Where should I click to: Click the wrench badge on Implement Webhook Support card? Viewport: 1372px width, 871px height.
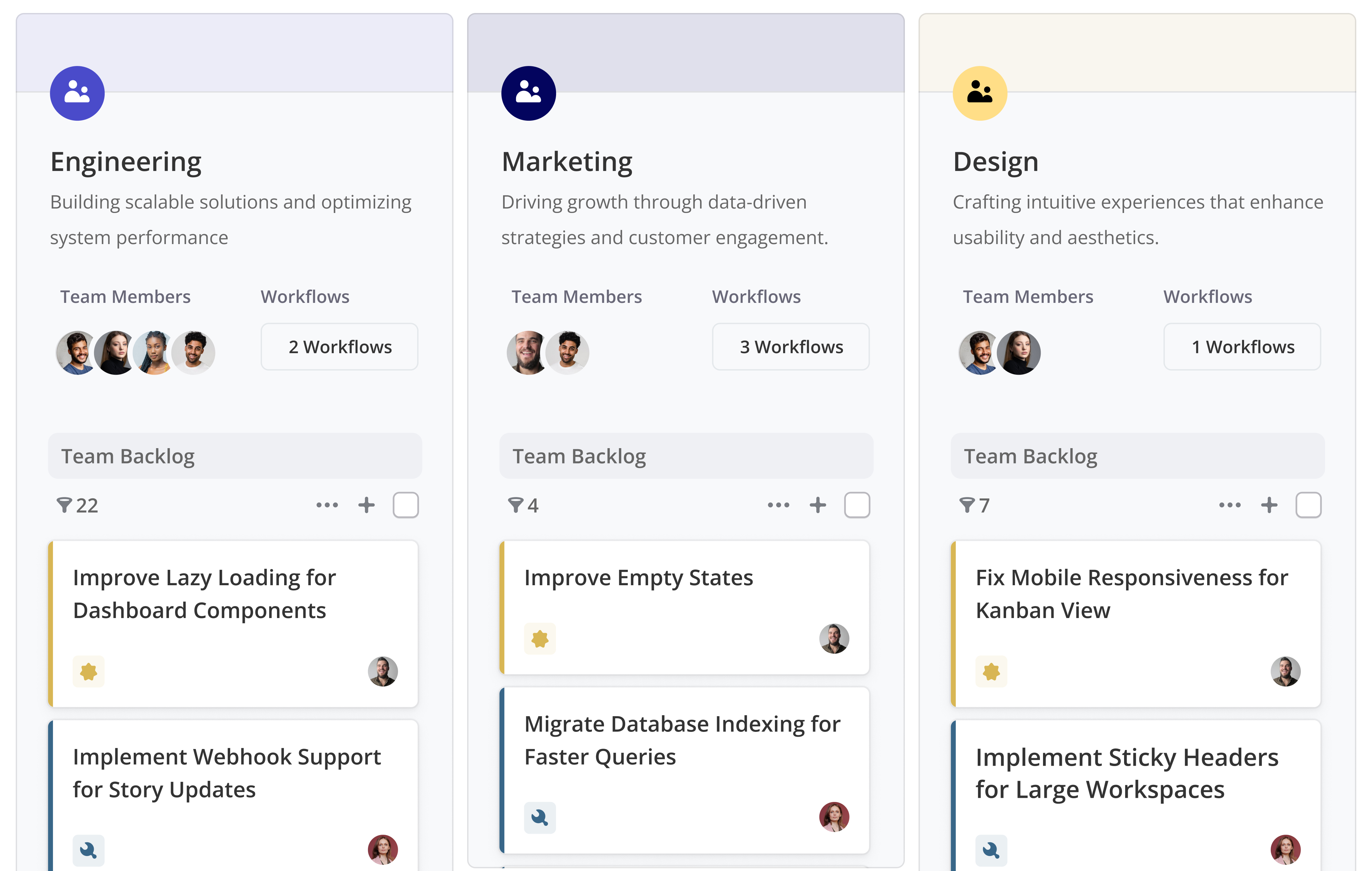pyautogui.click(x=88, y=850)
